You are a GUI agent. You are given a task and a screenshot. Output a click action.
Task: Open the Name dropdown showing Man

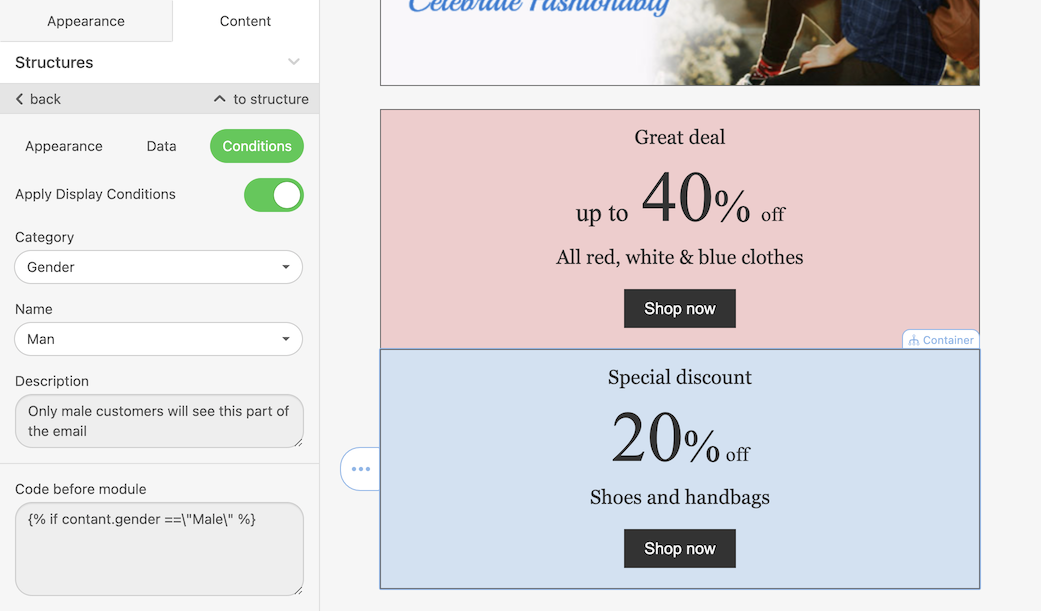pyautogui.click(x=158, y=339)
